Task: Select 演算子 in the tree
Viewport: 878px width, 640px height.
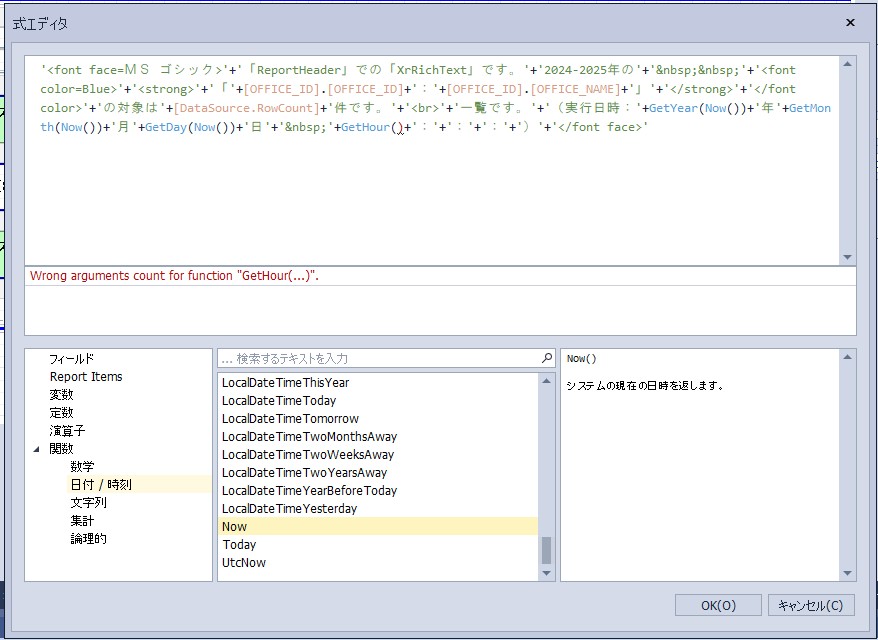Action: click(67, 430)
